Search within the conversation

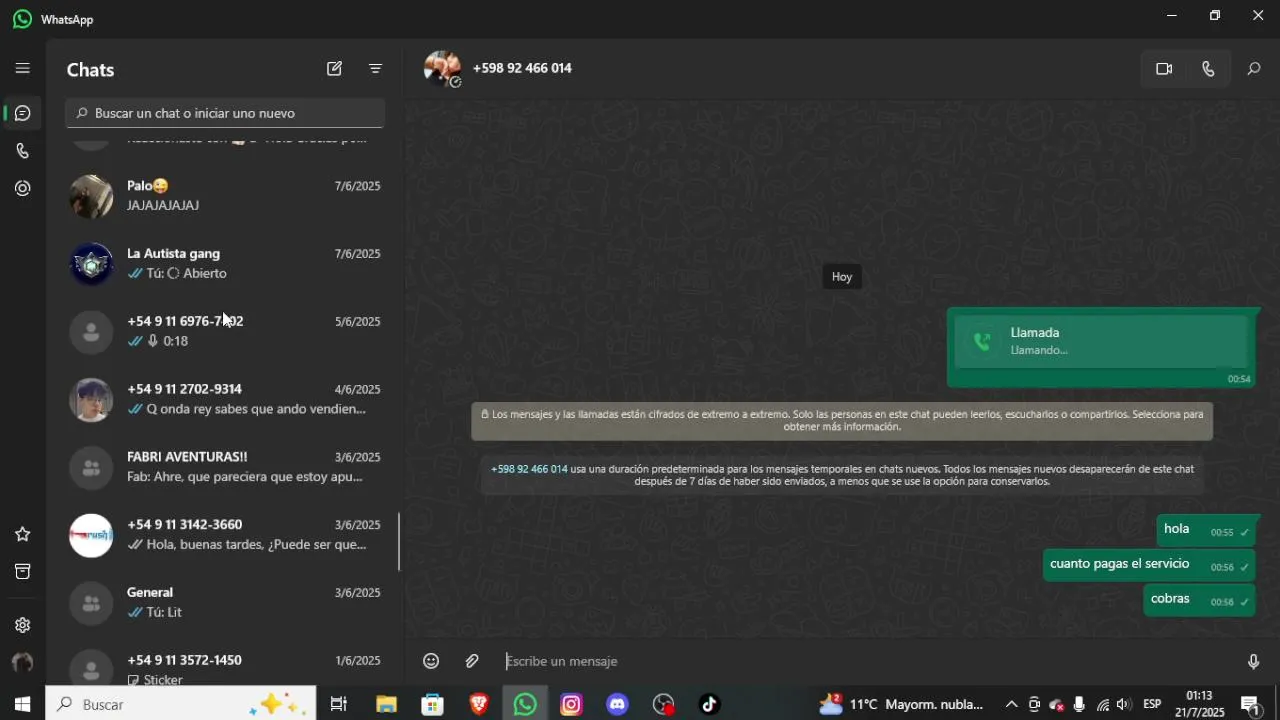(1253, 69)
